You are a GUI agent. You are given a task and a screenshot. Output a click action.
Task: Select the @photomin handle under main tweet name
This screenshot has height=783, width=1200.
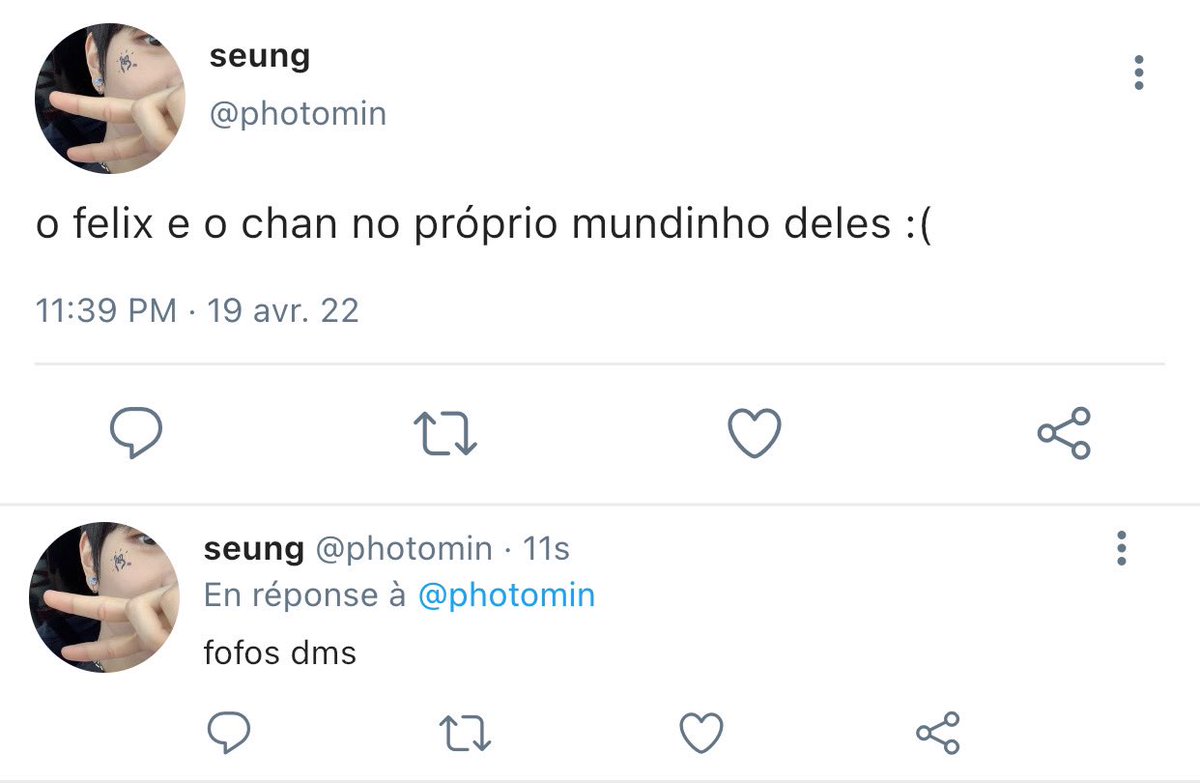point(298,114)
